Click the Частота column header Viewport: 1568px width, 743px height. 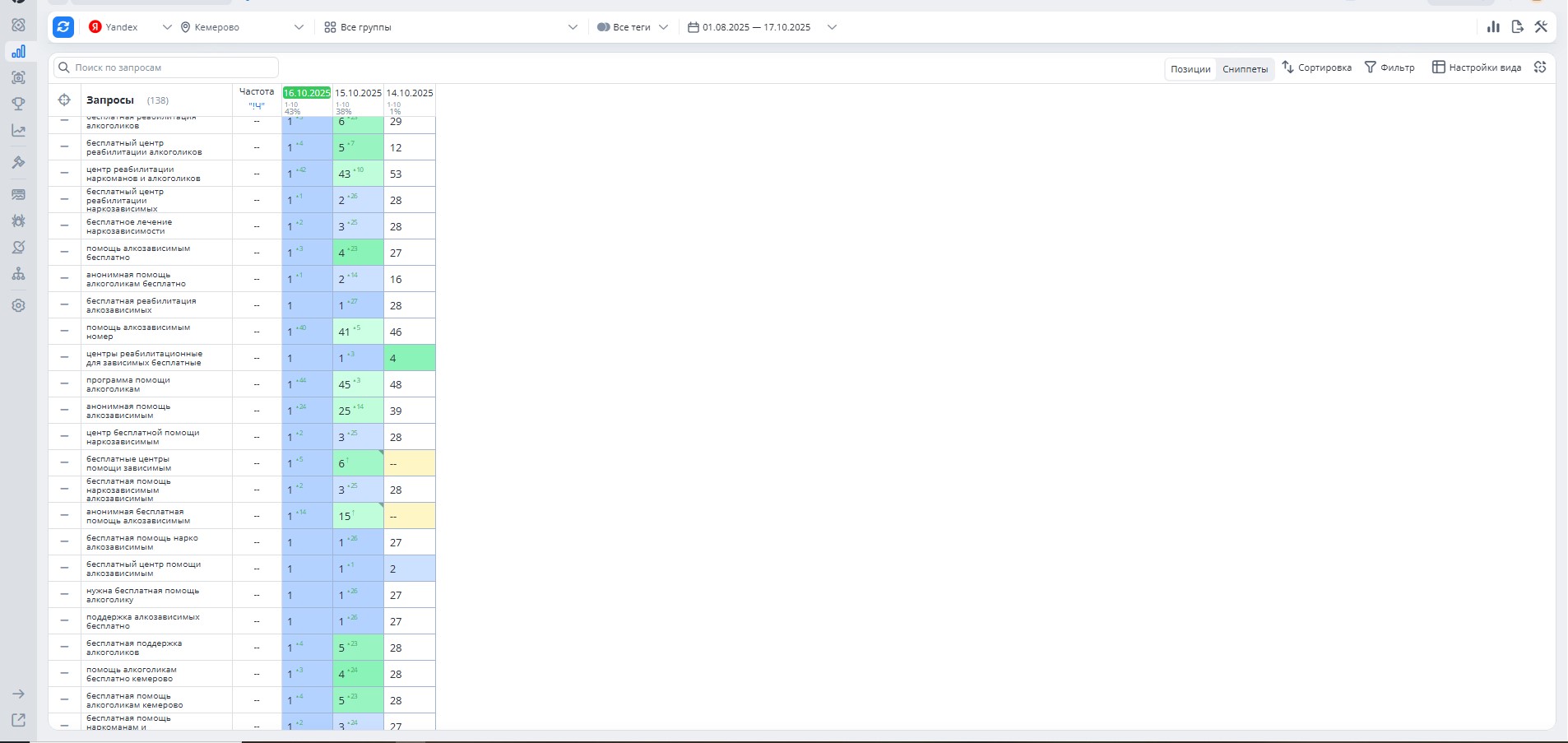point(257,91)
